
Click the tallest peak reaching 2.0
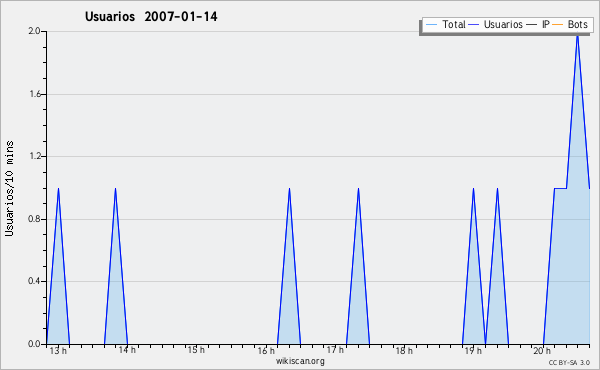coord(578,35)
